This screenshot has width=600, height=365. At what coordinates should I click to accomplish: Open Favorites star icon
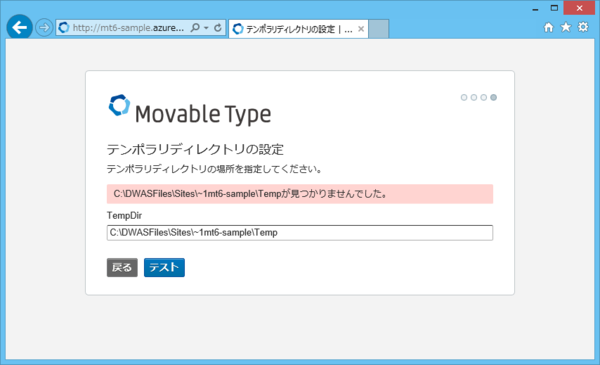click(566, 27)
